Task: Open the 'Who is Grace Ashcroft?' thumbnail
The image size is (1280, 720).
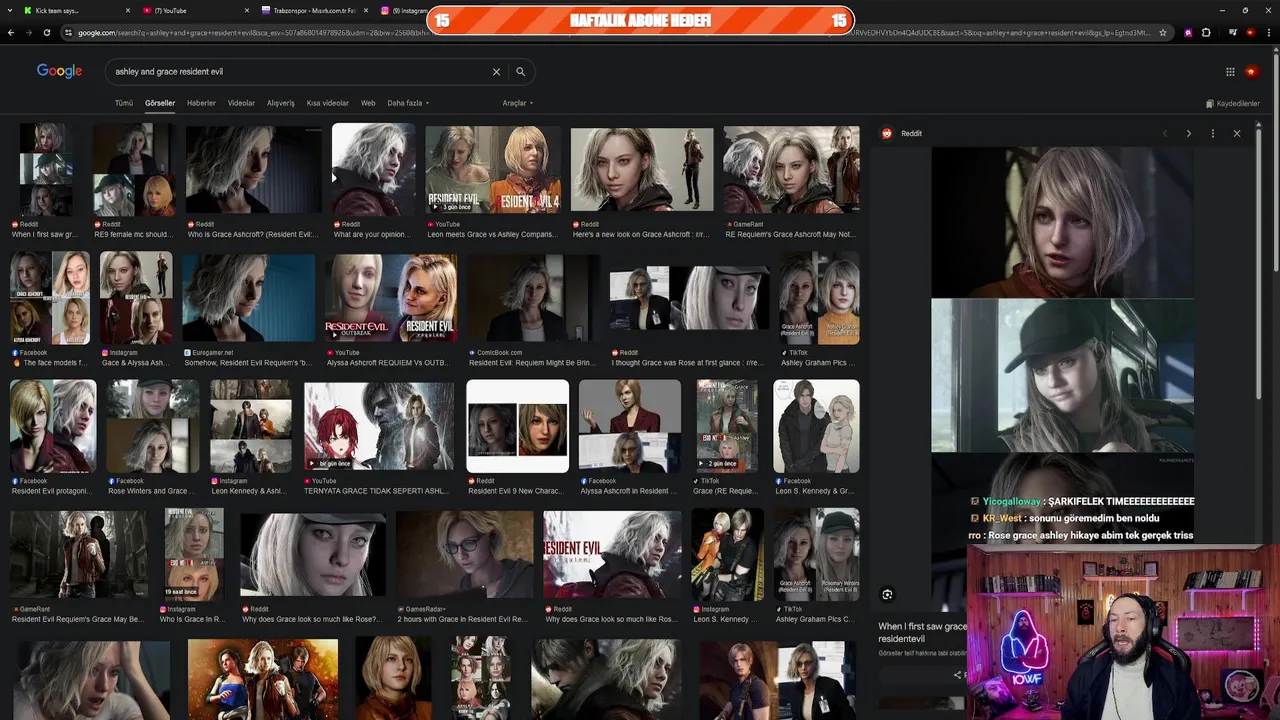Action: pos(254,169)
